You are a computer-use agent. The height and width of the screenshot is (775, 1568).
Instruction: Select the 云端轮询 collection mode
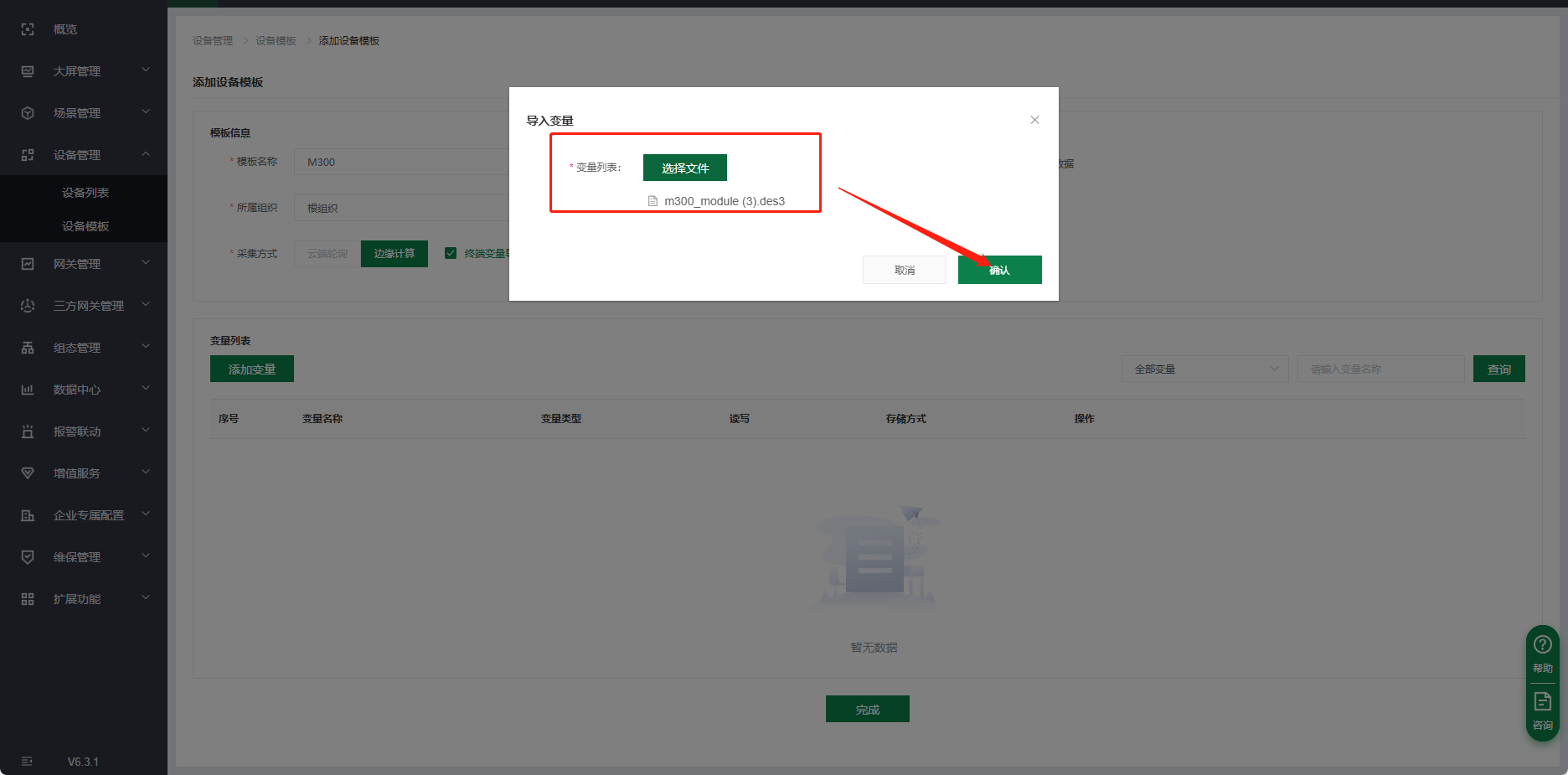tap(328, 254)
